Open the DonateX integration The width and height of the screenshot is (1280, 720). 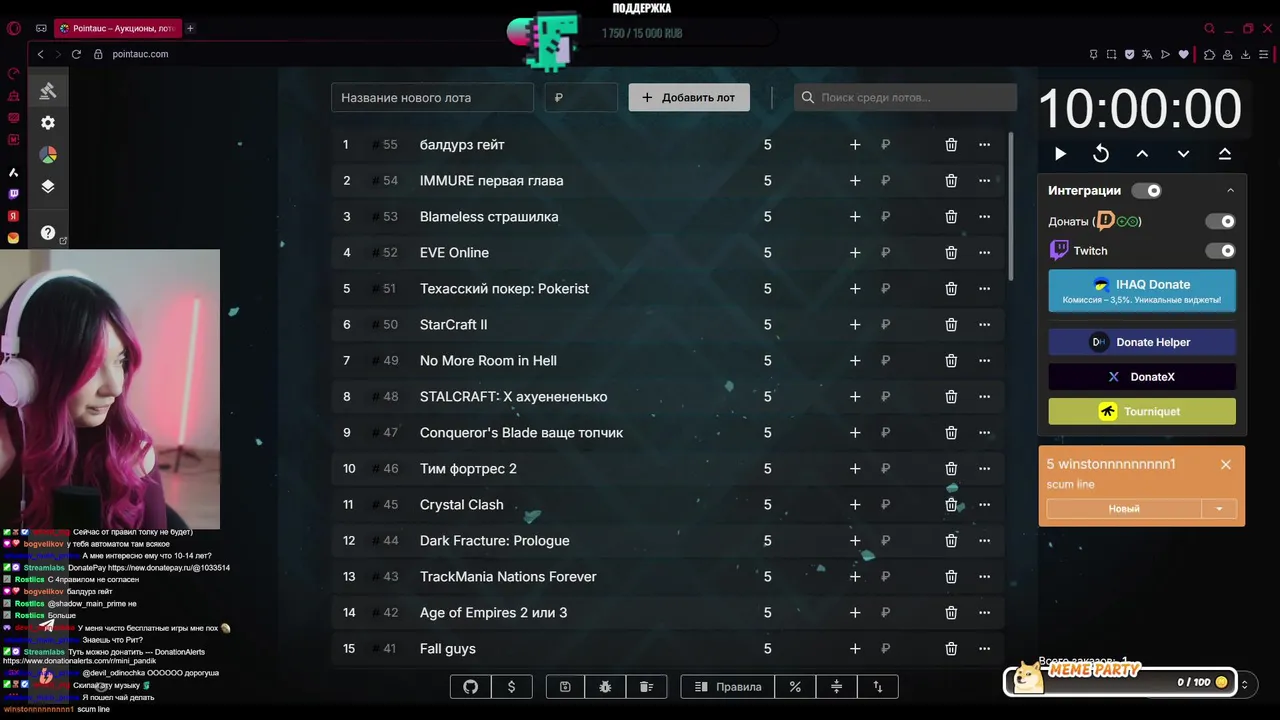1142,377
